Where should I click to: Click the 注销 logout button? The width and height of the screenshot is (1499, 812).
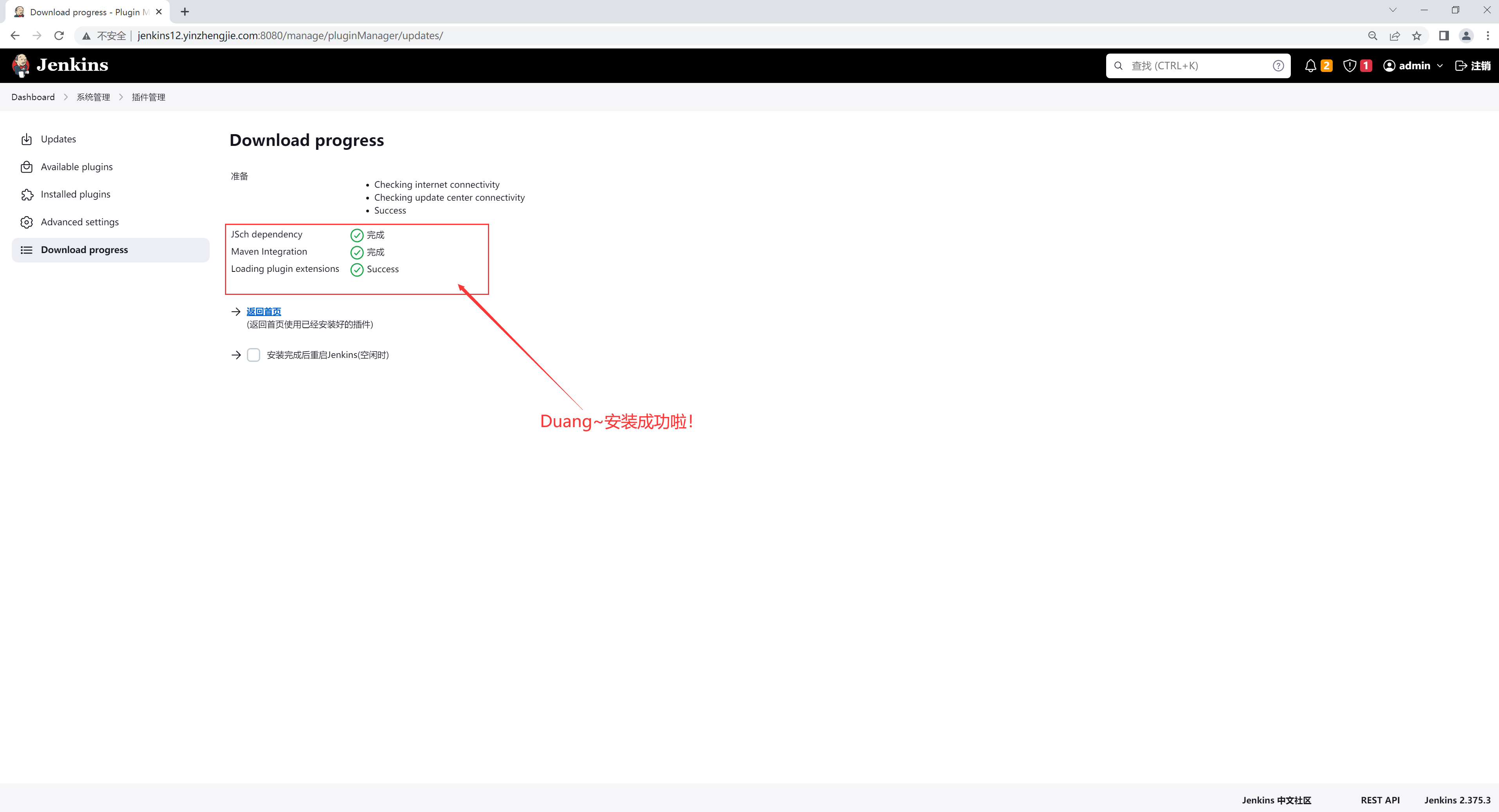pyautogui.click(x=1472, y=66)
